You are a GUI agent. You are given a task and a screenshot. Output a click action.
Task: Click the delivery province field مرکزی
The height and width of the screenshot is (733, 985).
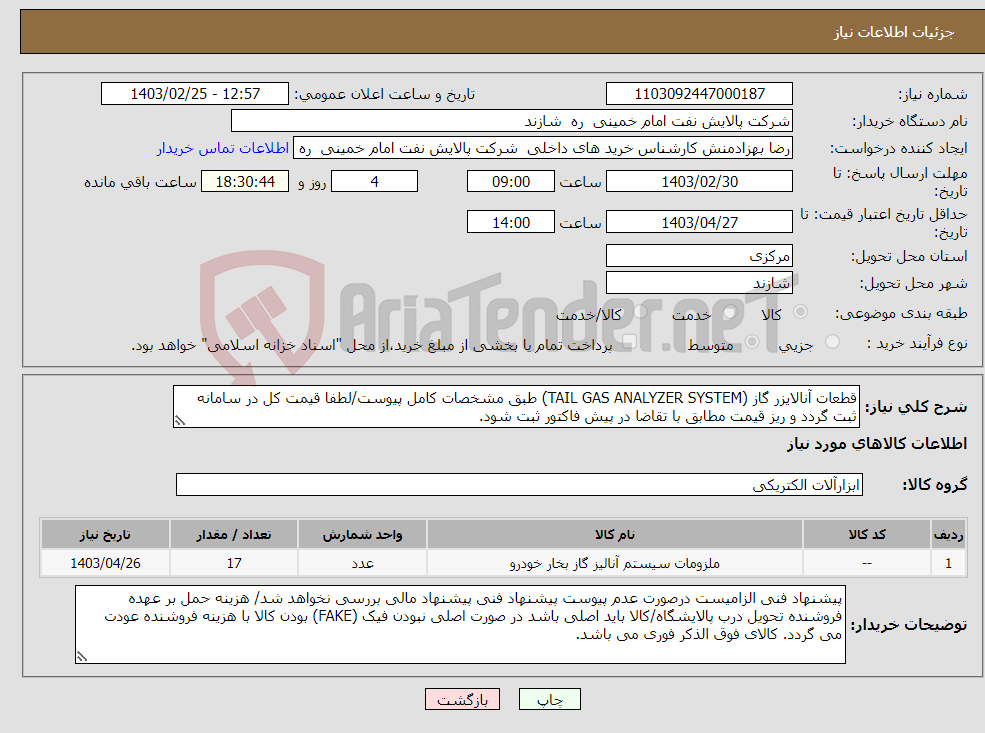coord(699,256)
